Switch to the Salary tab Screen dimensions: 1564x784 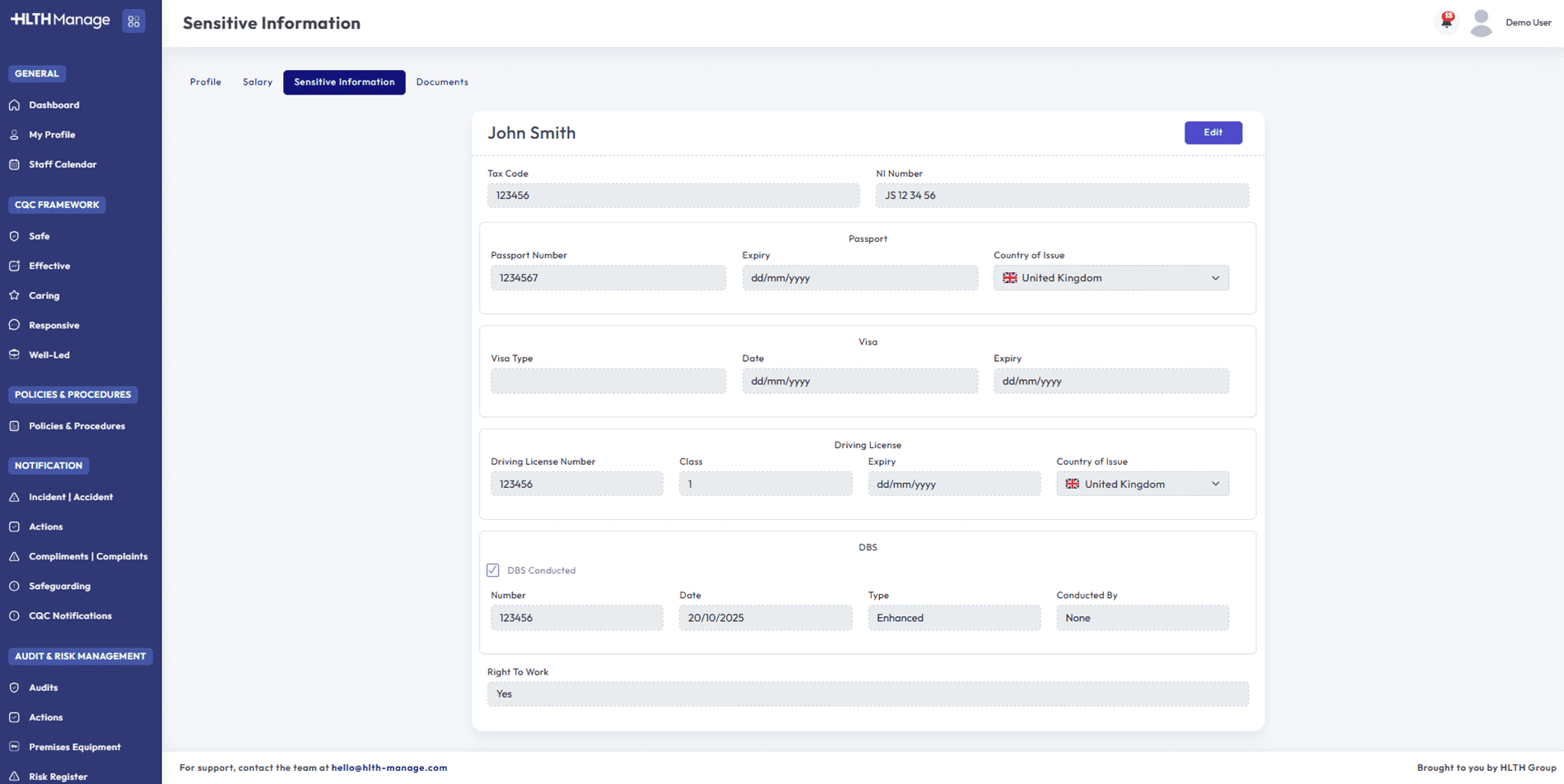(257, 82)
